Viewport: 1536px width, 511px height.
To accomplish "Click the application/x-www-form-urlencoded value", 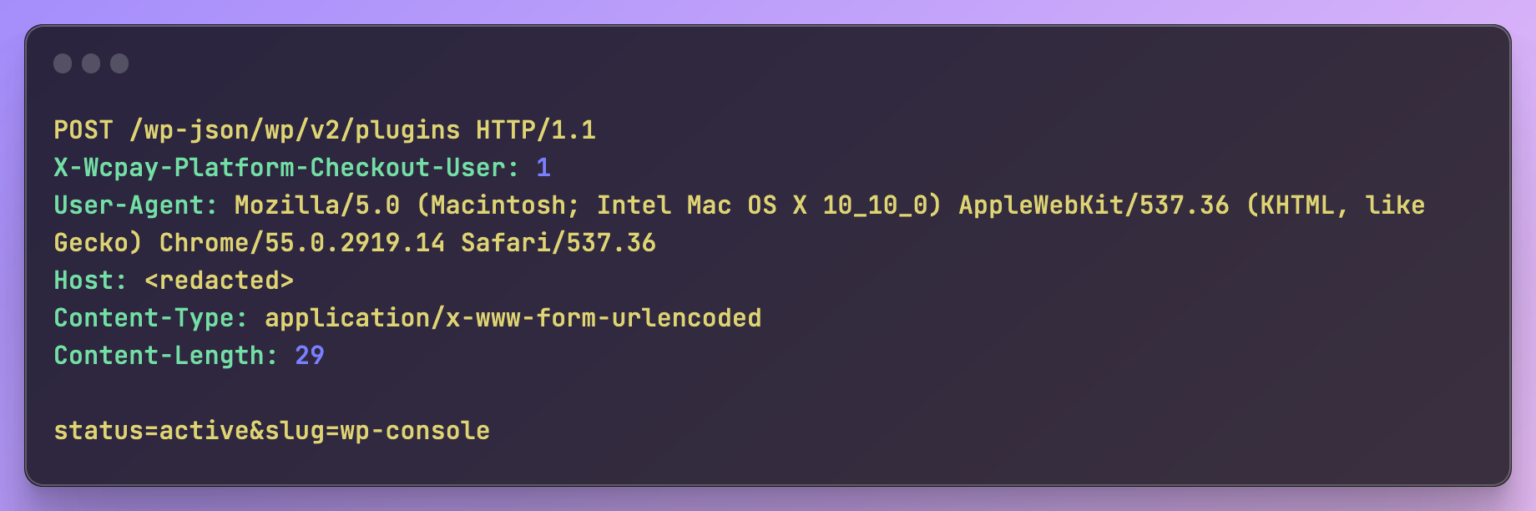I will coord(513,319).
